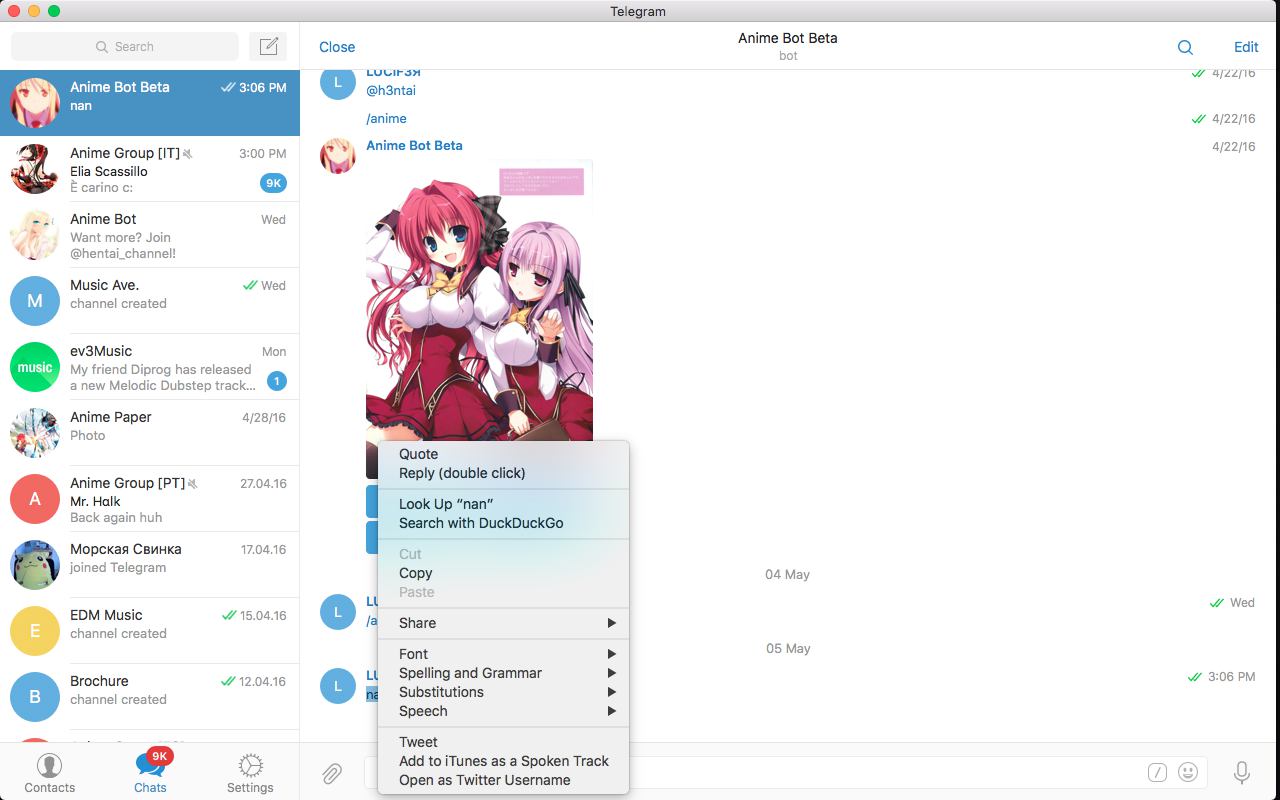Open the Music Ave. channel avatar
The height and width of the screenshot is (800, 1280).
pos(35,301)
